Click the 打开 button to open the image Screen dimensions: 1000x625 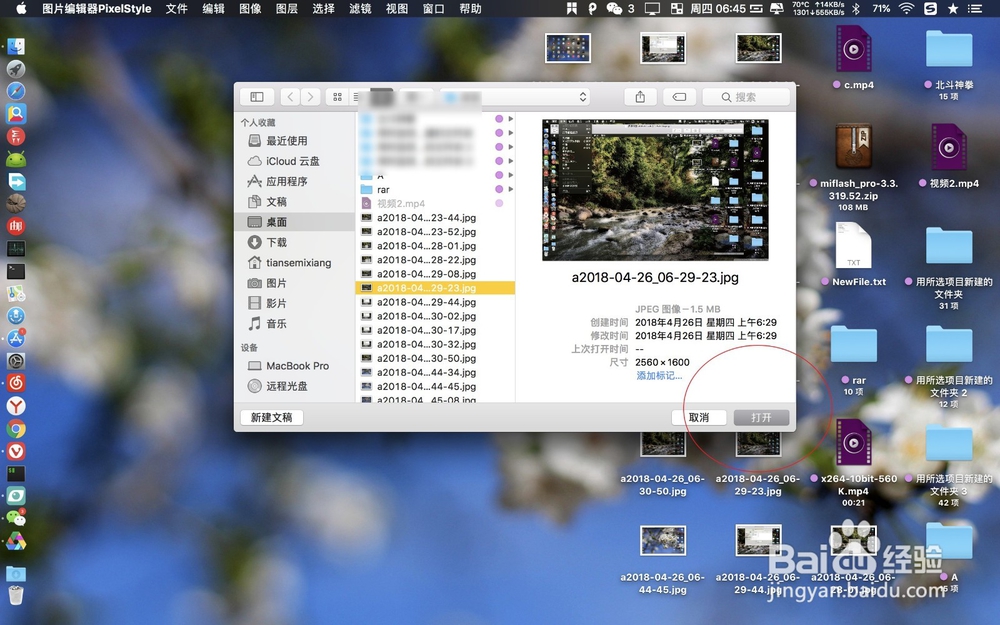(761, 417)
